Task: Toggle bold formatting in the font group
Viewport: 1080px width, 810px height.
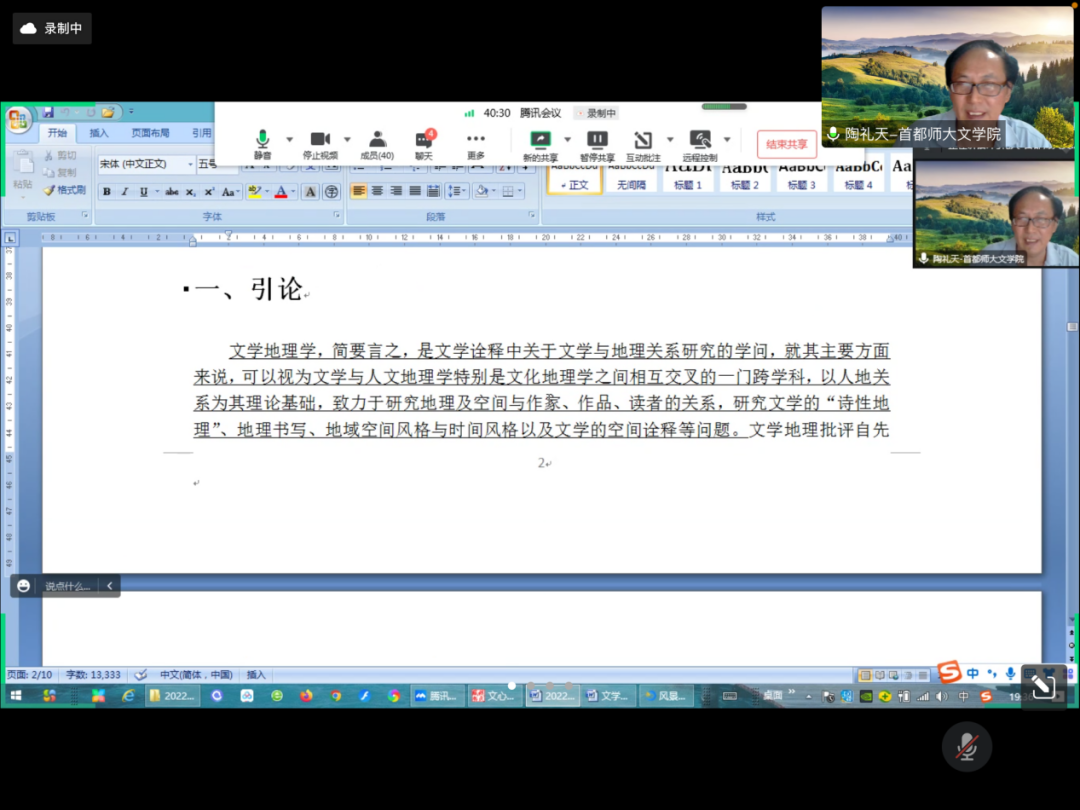Action: click(x=107, y=192)
